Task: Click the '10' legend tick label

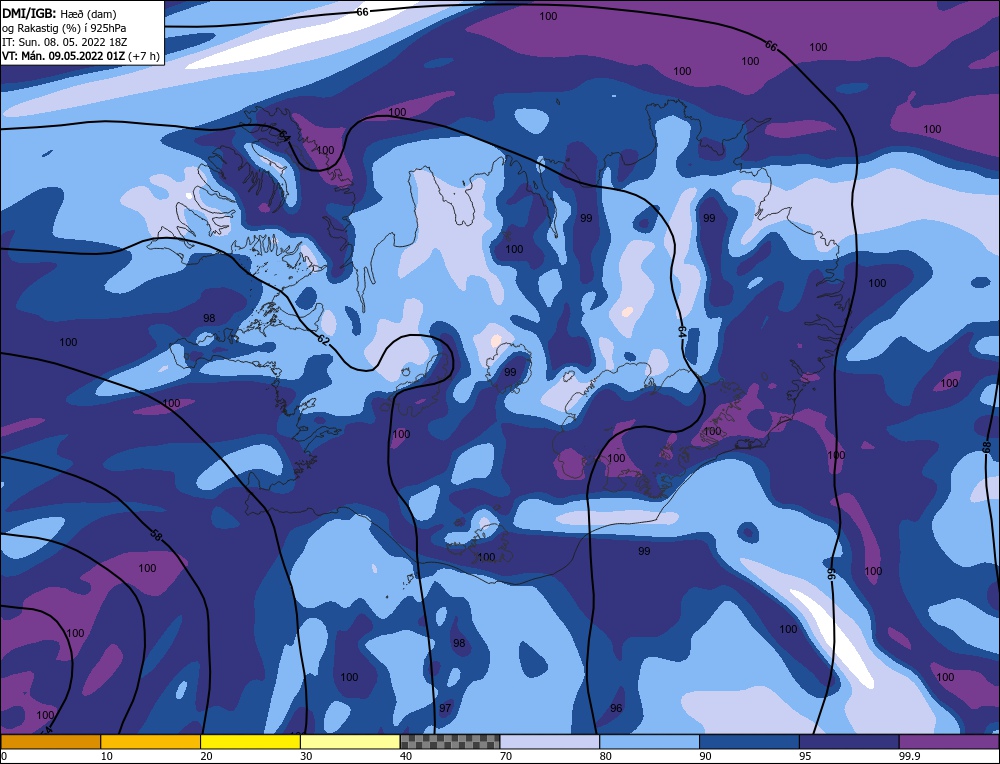Action: click(x=107, y=756)
